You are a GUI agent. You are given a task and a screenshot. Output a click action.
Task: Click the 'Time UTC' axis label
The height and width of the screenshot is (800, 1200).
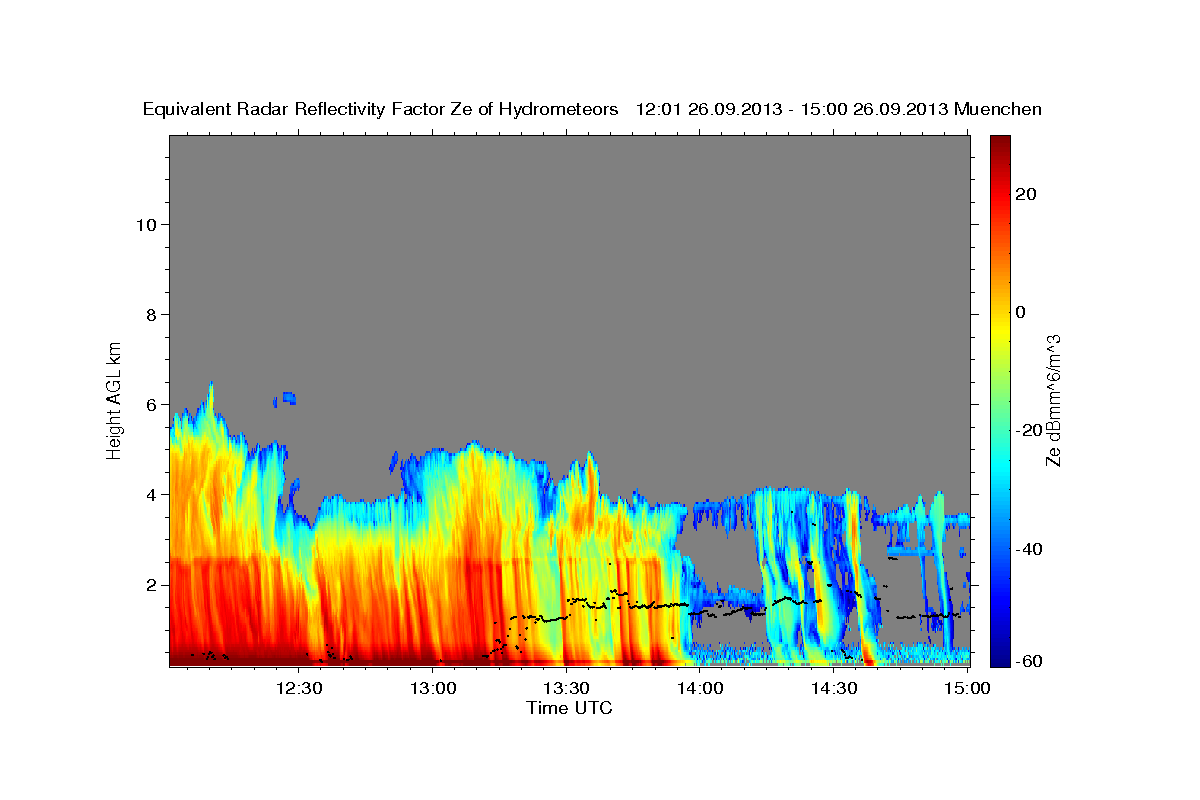coord(569,708)
